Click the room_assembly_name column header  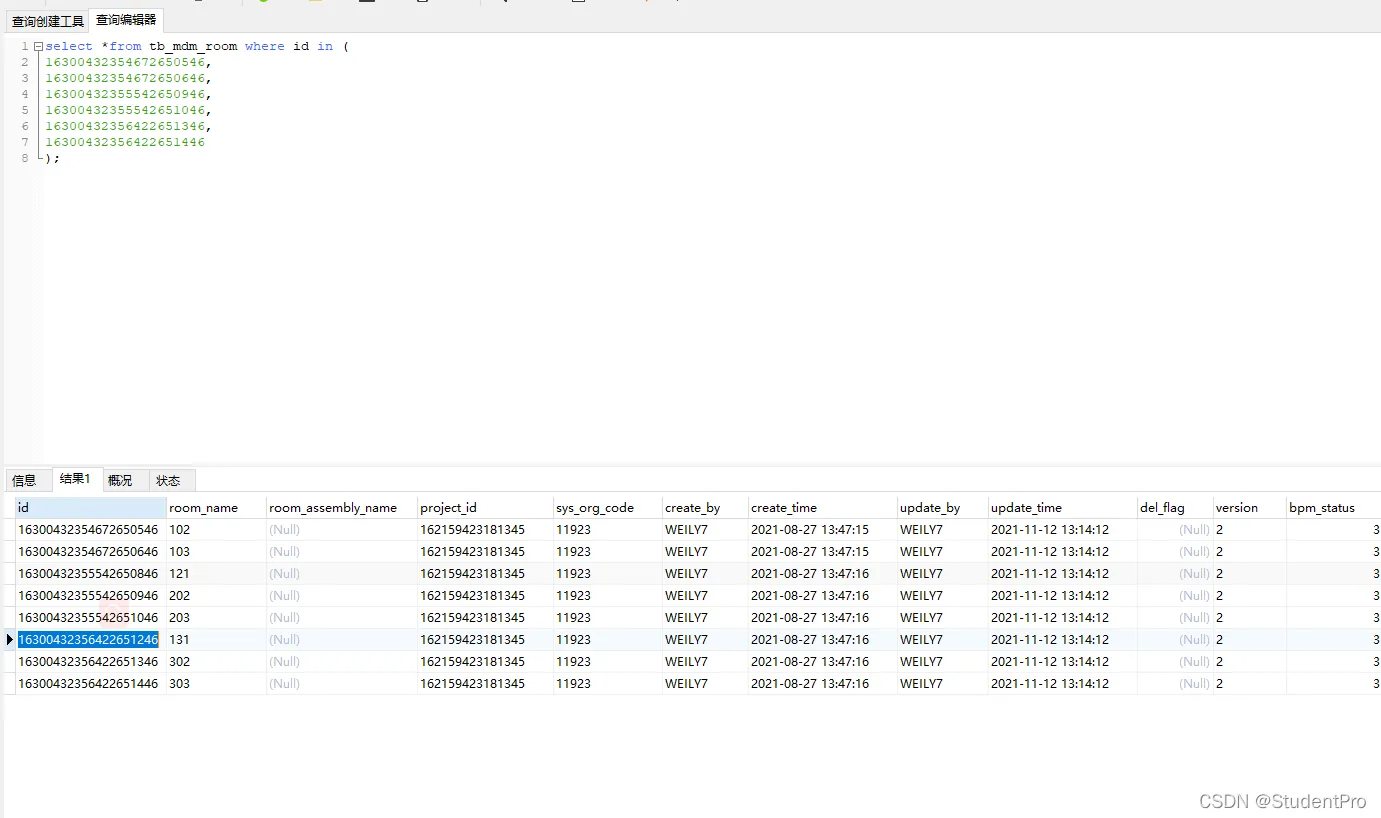tap(342, 508)
